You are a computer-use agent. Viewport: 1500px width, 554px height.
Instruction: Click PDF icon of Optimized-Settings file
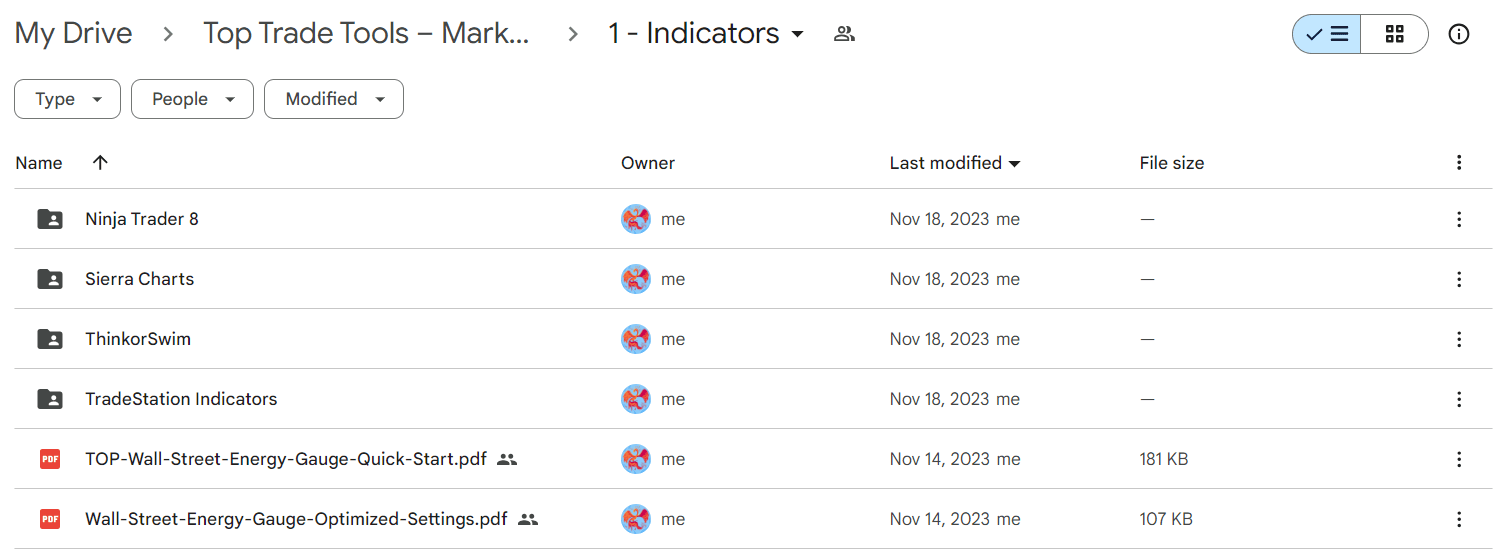(50, 519)
